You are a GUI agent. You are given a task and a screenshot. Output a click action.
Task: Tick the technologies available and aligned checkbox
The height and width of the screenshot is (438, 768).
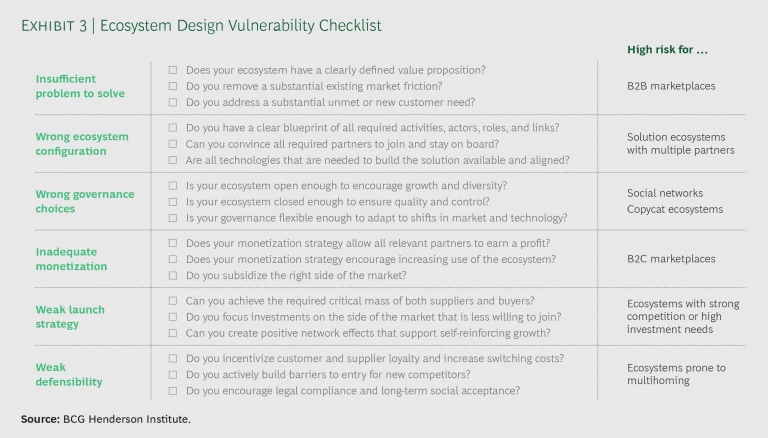(x=173, y=160)
